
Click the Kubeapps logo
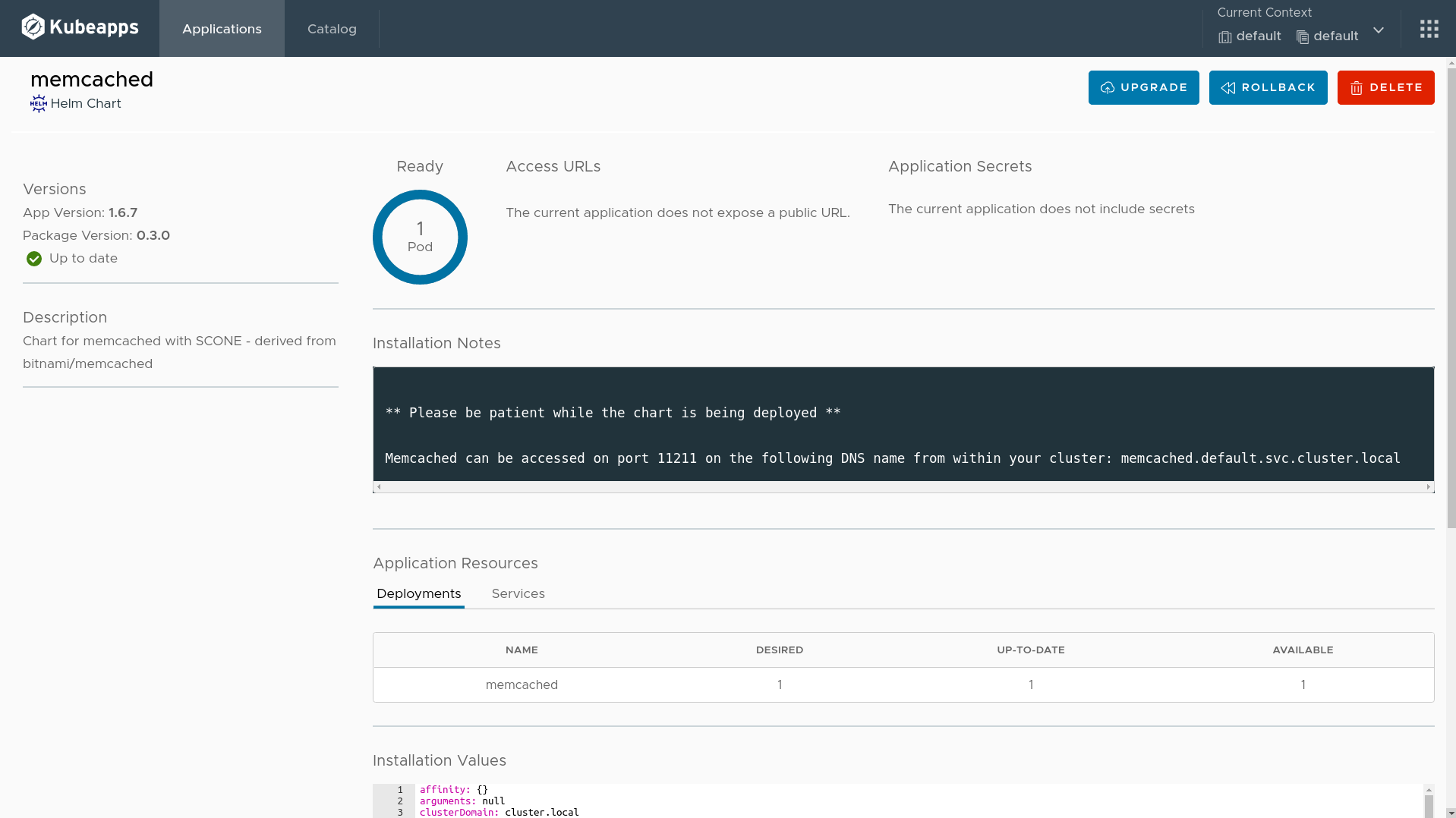click(80, 27)
